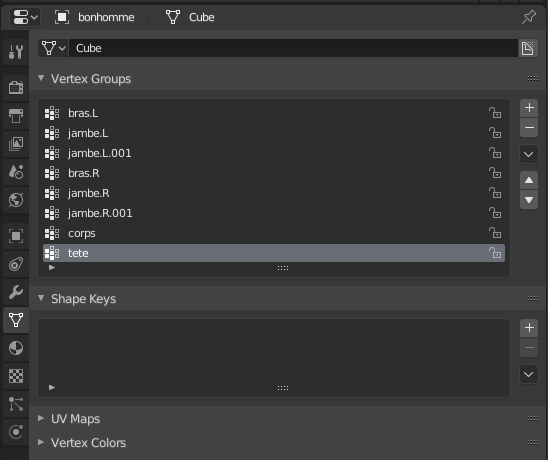Open the Modifiers wrench tab
This screenshot has height=460, width=548.
pyautogui.click(x=16, y=292)
